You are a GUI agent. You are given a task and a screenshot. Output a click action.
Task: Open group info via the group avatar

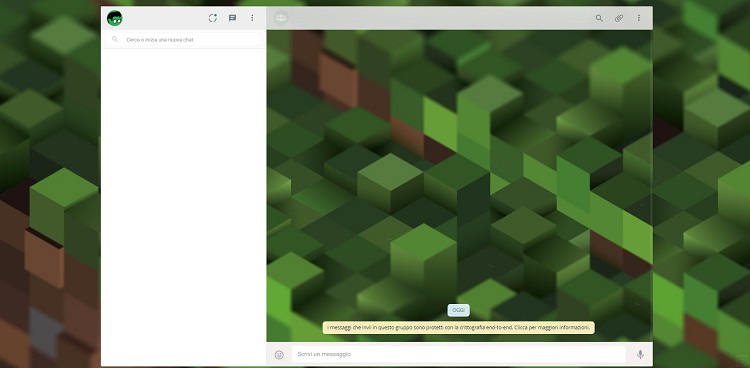281,18
